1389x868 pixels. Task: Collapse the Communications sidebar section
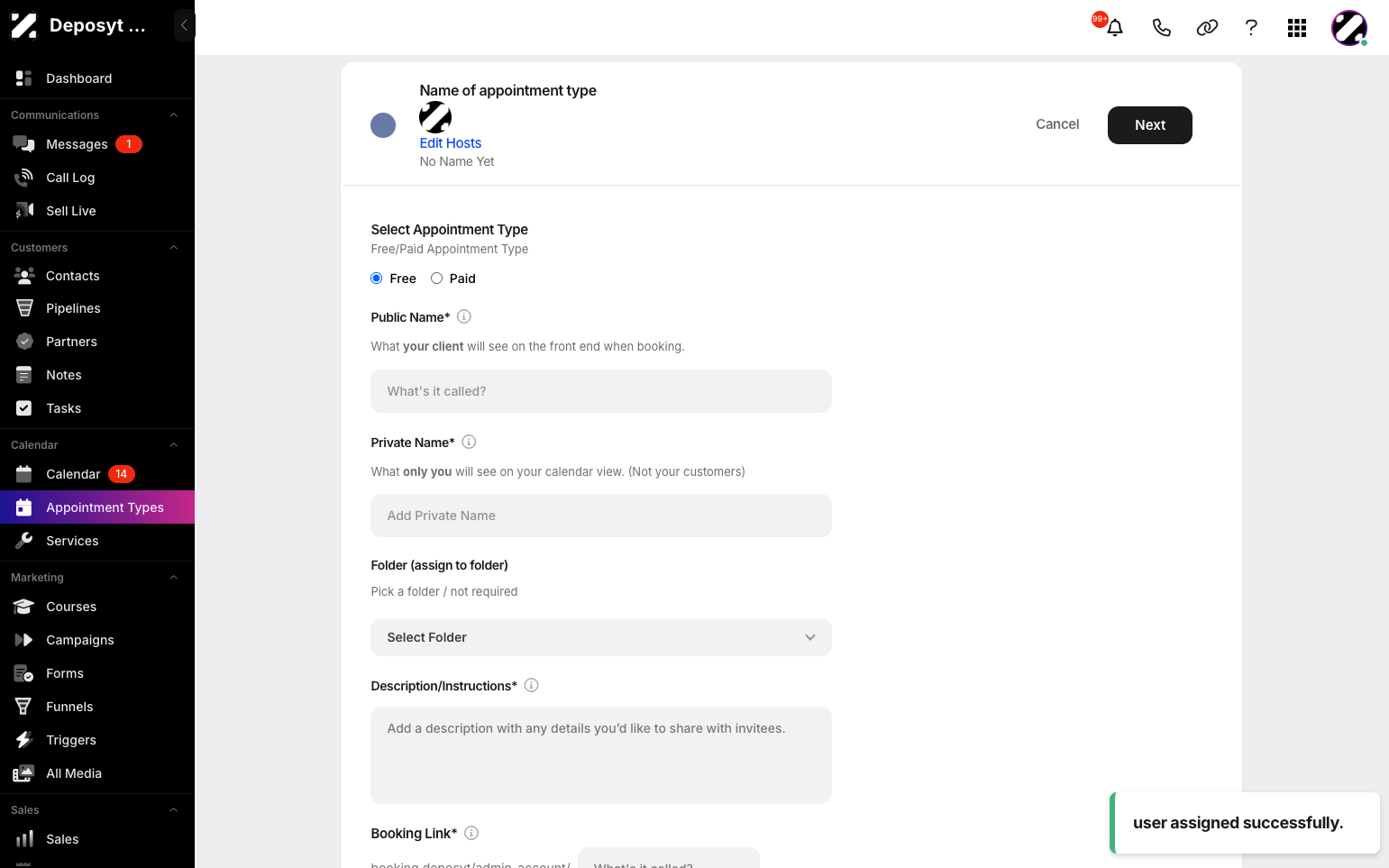(x=174, y=115)
